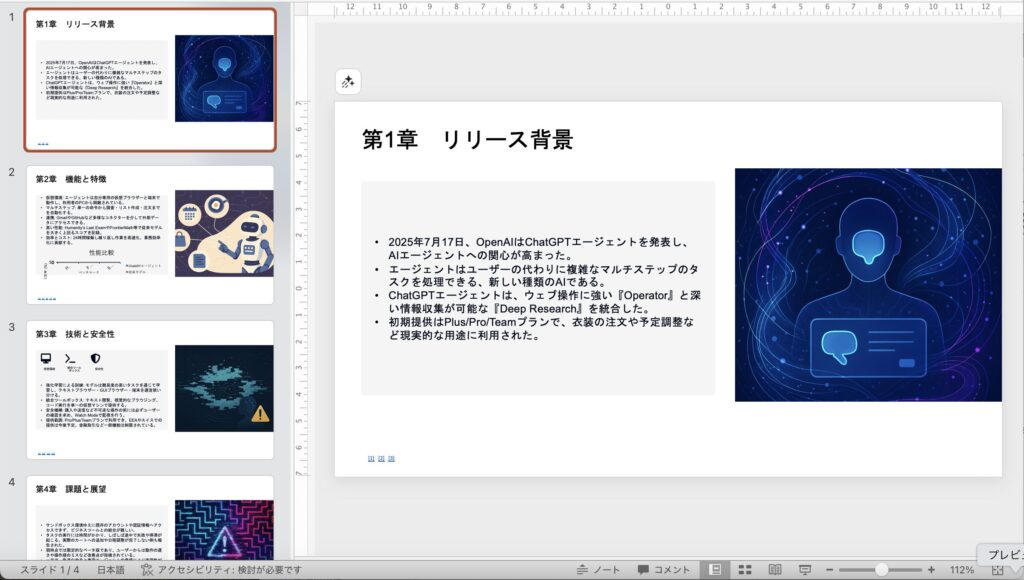Viewport: 1024px width, 580px height.
Task: Open the アクセシビリティ: 検討が必要です accessibility checker
Action: click(222, 570)
